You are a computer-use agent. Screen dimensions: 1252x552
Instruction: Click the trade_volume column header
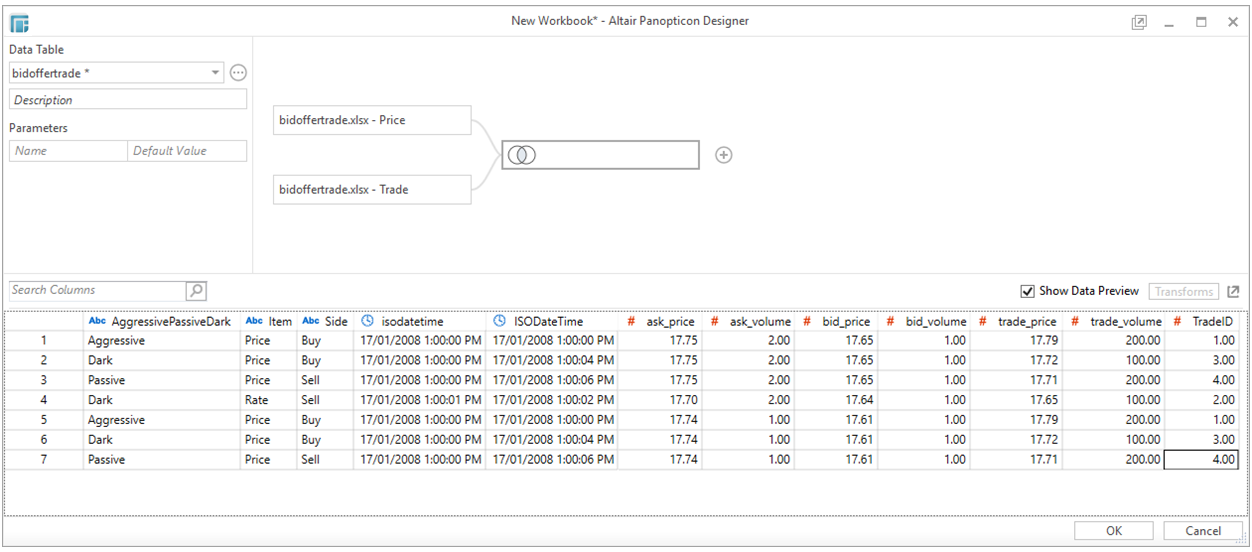[x=1114, y=322]
